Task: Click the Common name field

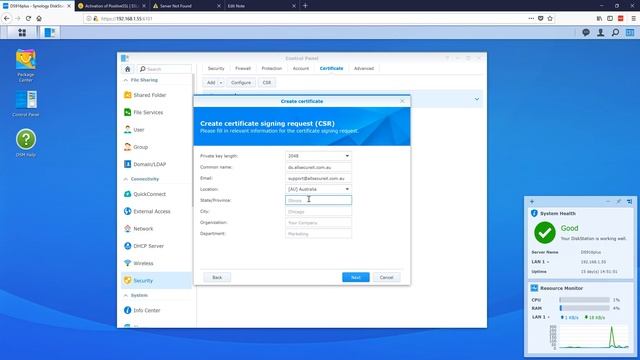Action: (x=318, y=167)
